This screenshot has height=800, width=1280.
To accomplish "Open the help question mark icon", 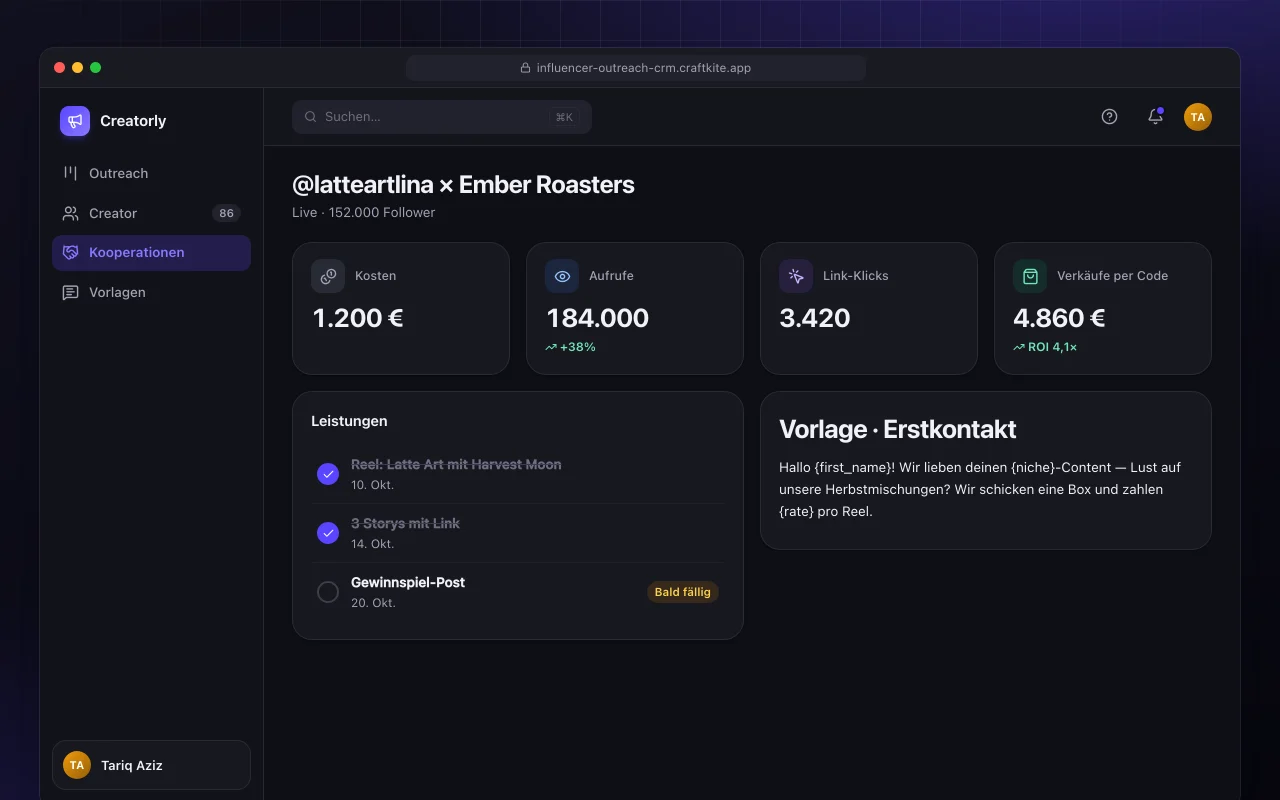I will (1109, 117).
